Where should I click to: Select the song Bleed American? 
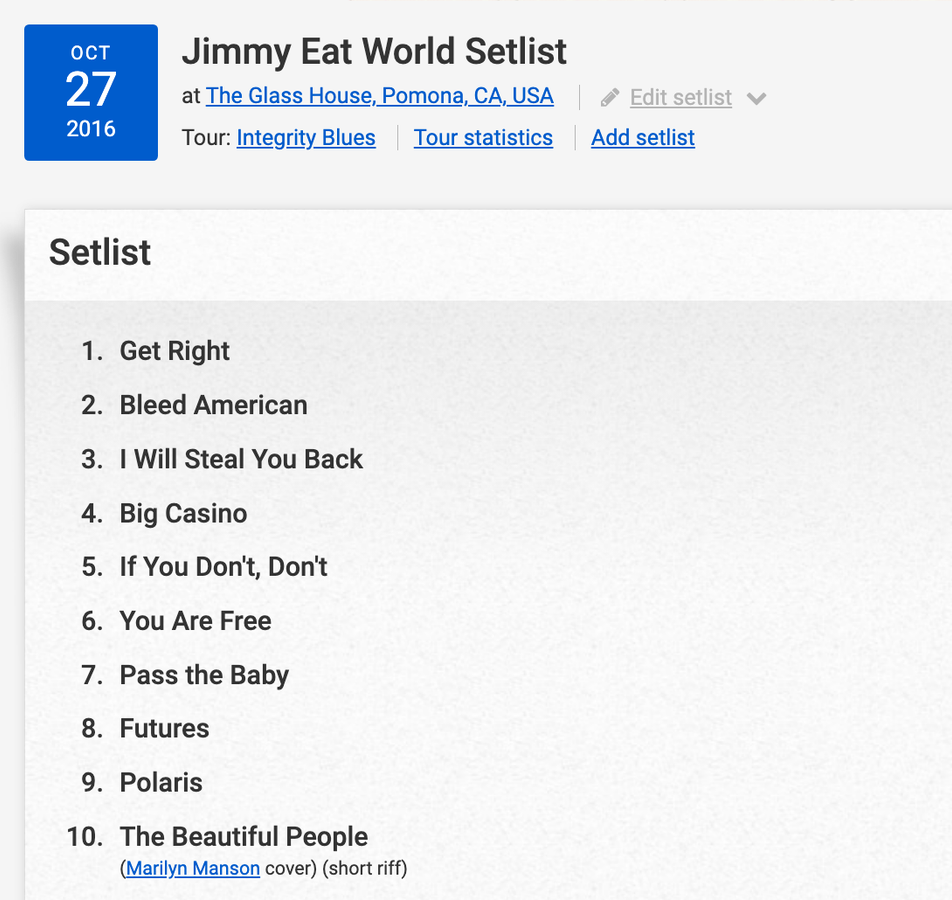click(213, 405)
